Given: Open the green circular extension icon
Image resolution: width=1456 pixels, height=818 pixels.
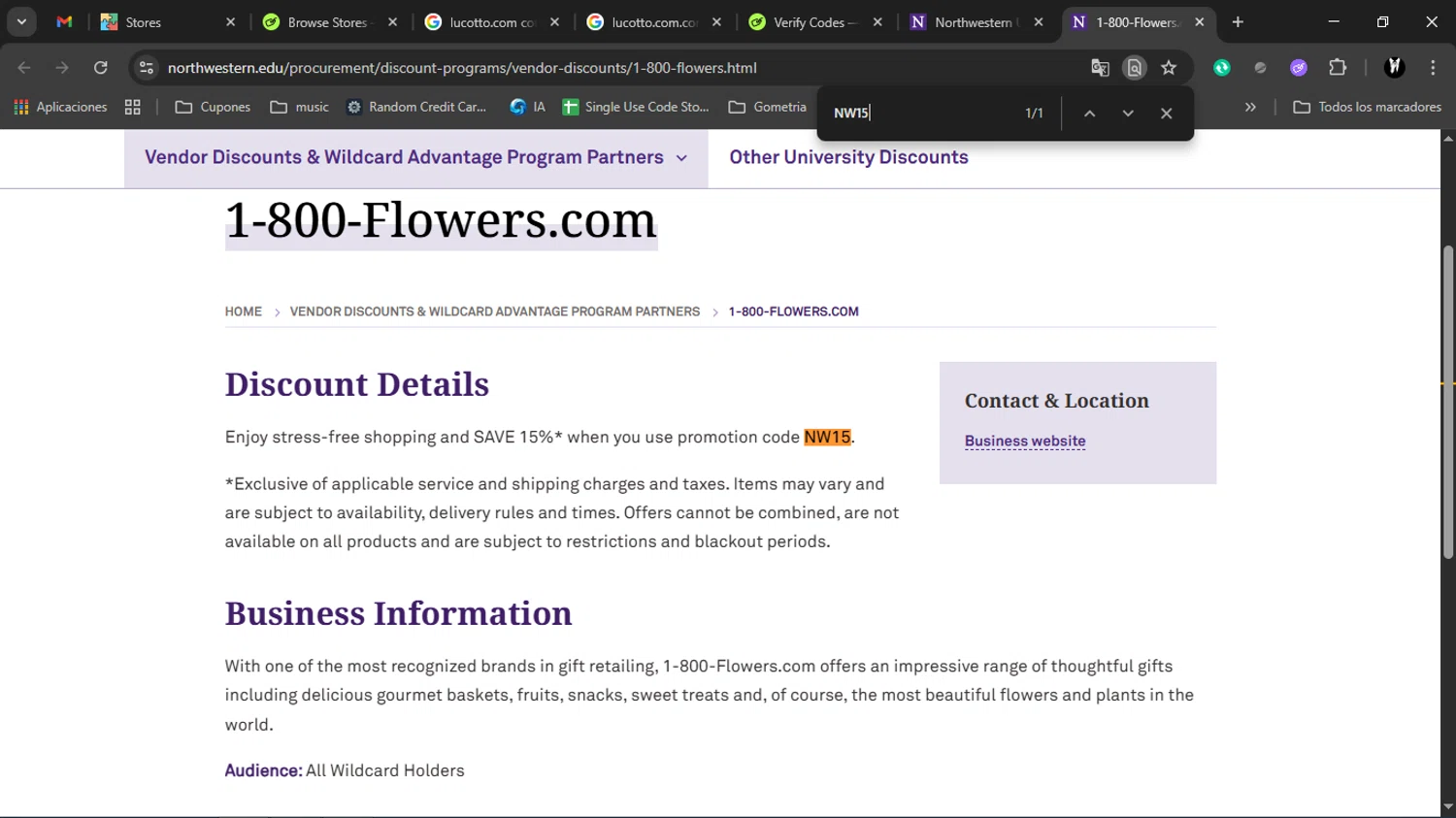Looking at the screenshot, I should [1222, 67].
